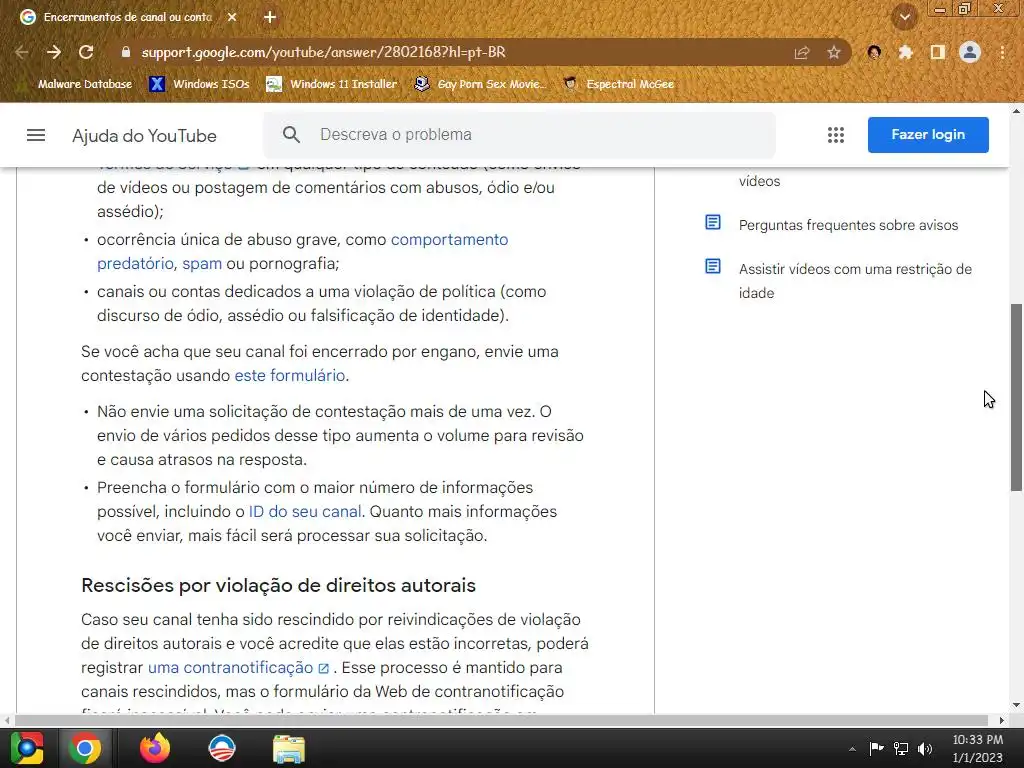Open Ajuda do YouTube home link
This screenshot has width=1024, height=768.
(x=144, y=136)
